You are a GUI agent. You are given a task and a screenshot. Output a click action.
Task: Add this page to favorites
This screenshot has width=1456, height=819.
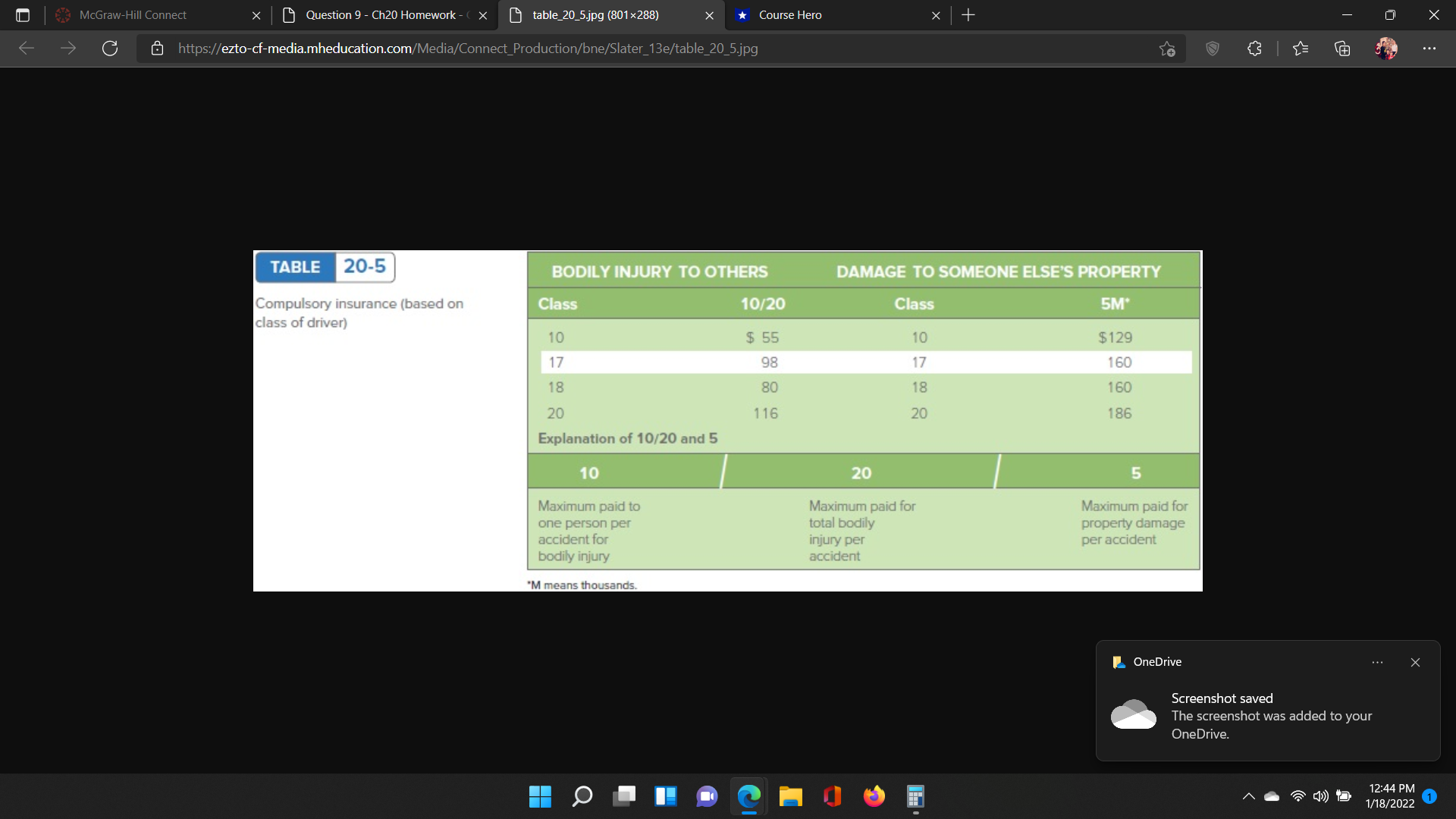click(x=1167, y=49)
